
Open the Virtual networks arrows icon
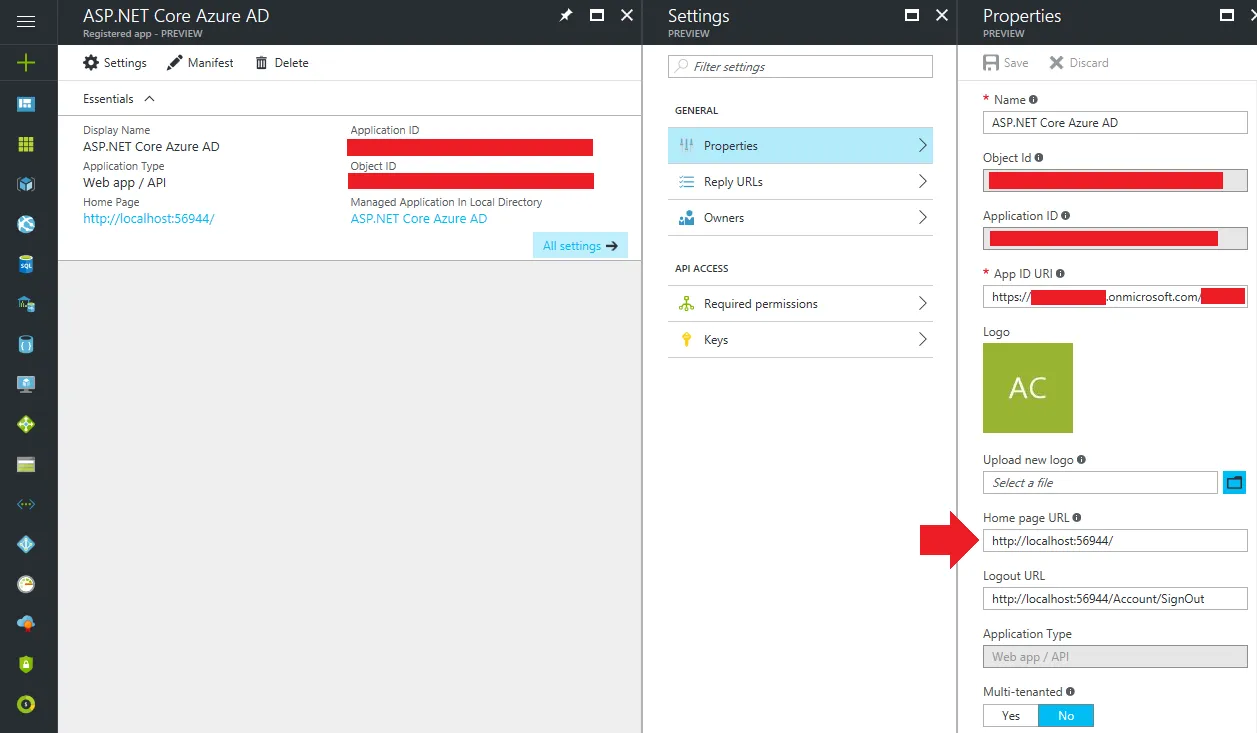[26, 504]
